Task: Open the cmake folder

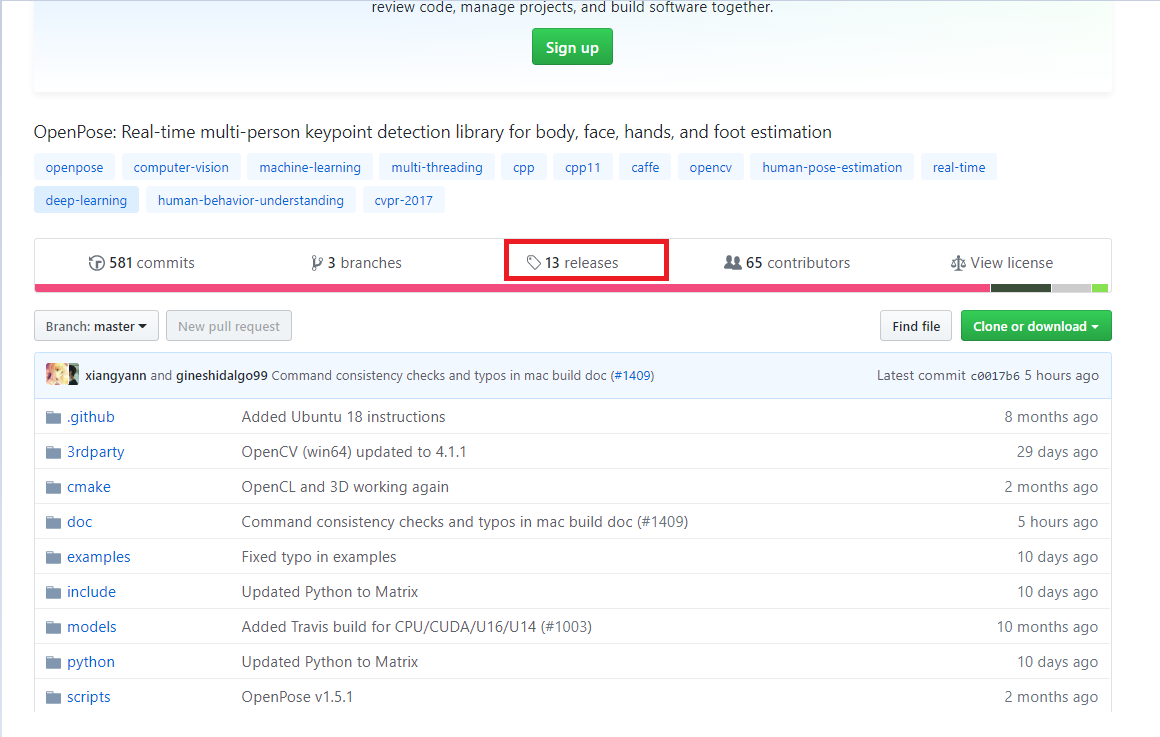Action: pos(89,487)
